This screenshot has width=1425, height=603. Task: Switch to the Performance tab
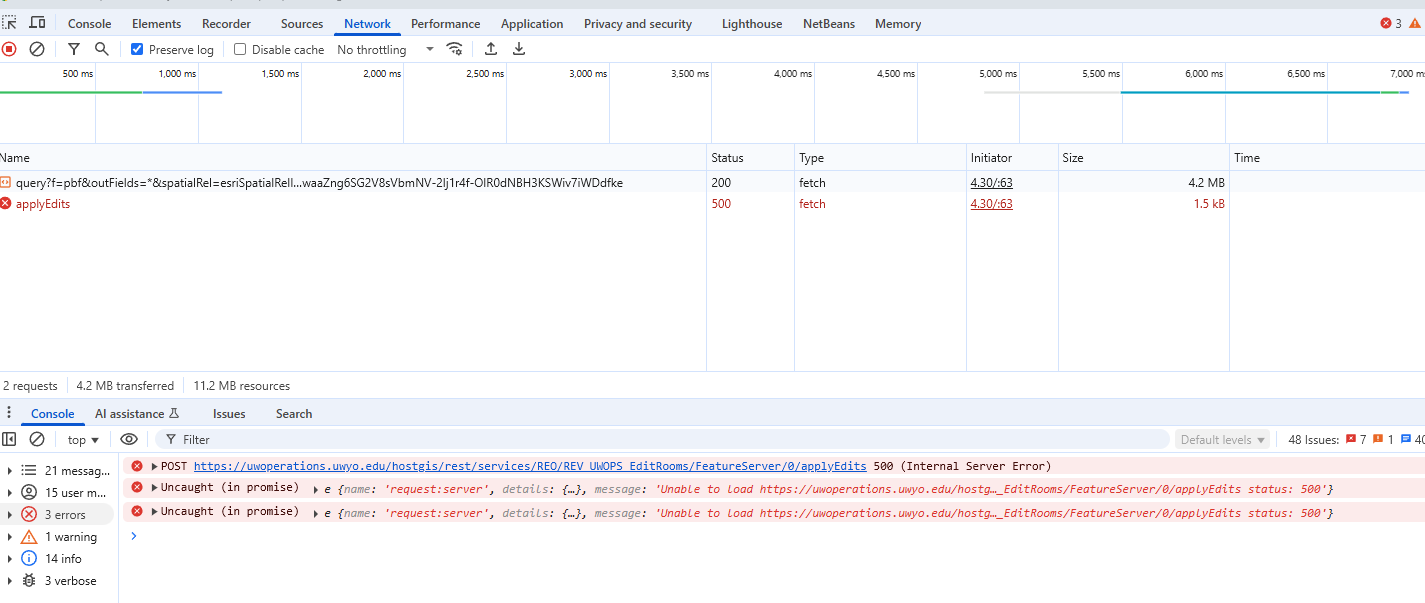[x=445, y=23]
